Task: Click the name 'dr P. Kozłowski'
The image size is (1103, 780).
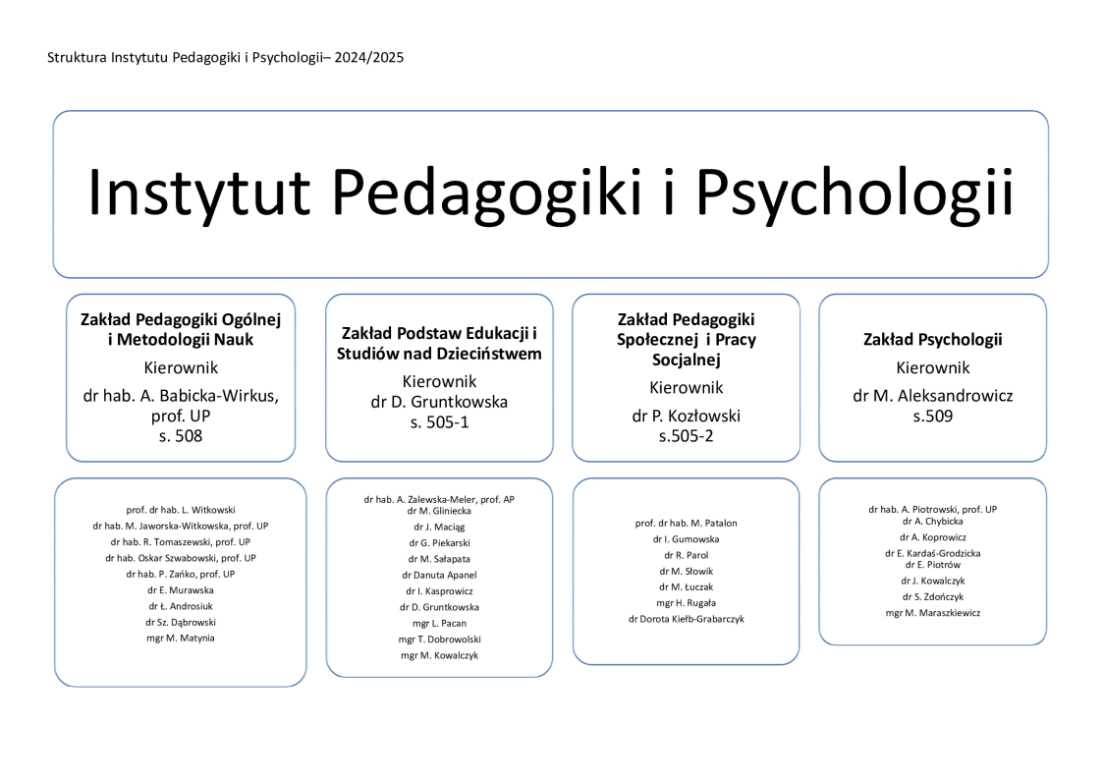Action: tap(686, 416)
